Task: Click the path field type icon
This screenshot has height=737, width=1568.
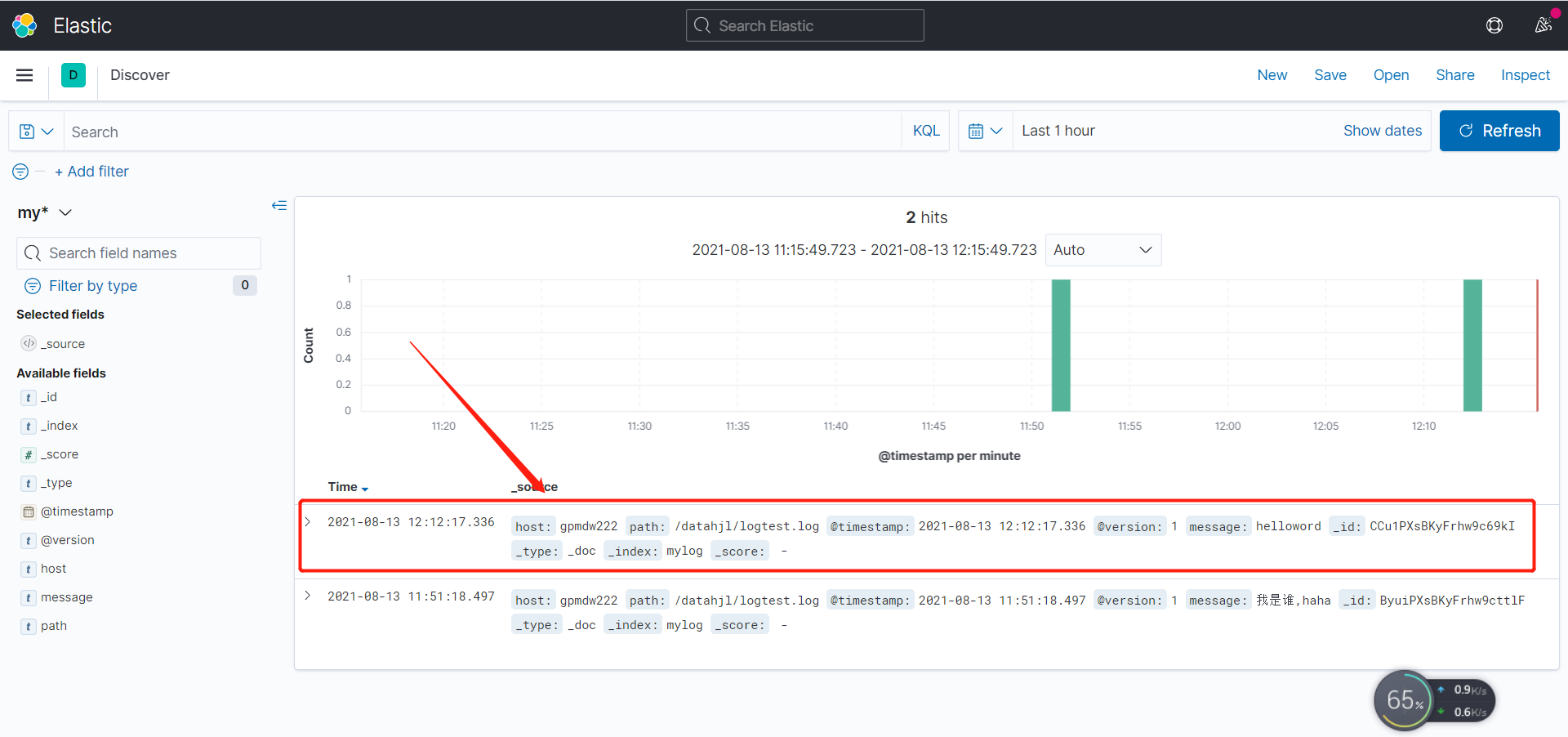Action: pyautogui.click(x=29, y=627)
